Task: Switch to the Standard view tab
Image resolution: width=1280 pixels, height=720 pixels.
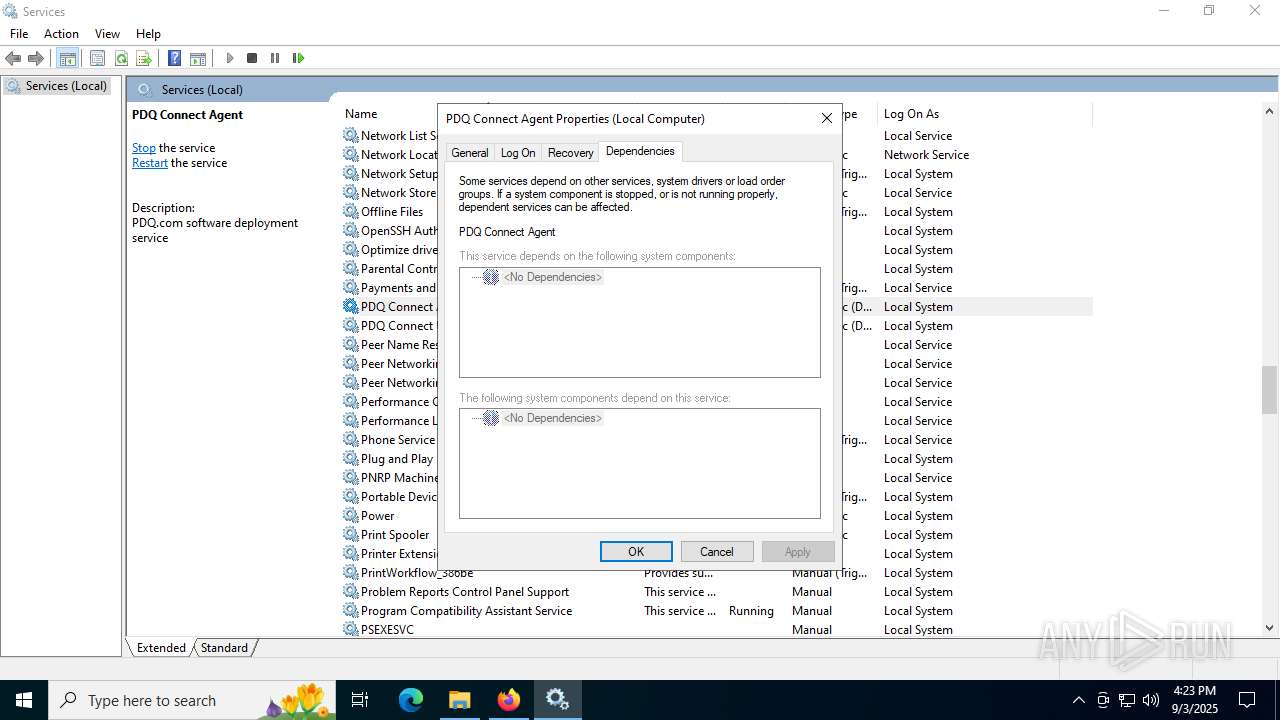Action: click(224, 648)
